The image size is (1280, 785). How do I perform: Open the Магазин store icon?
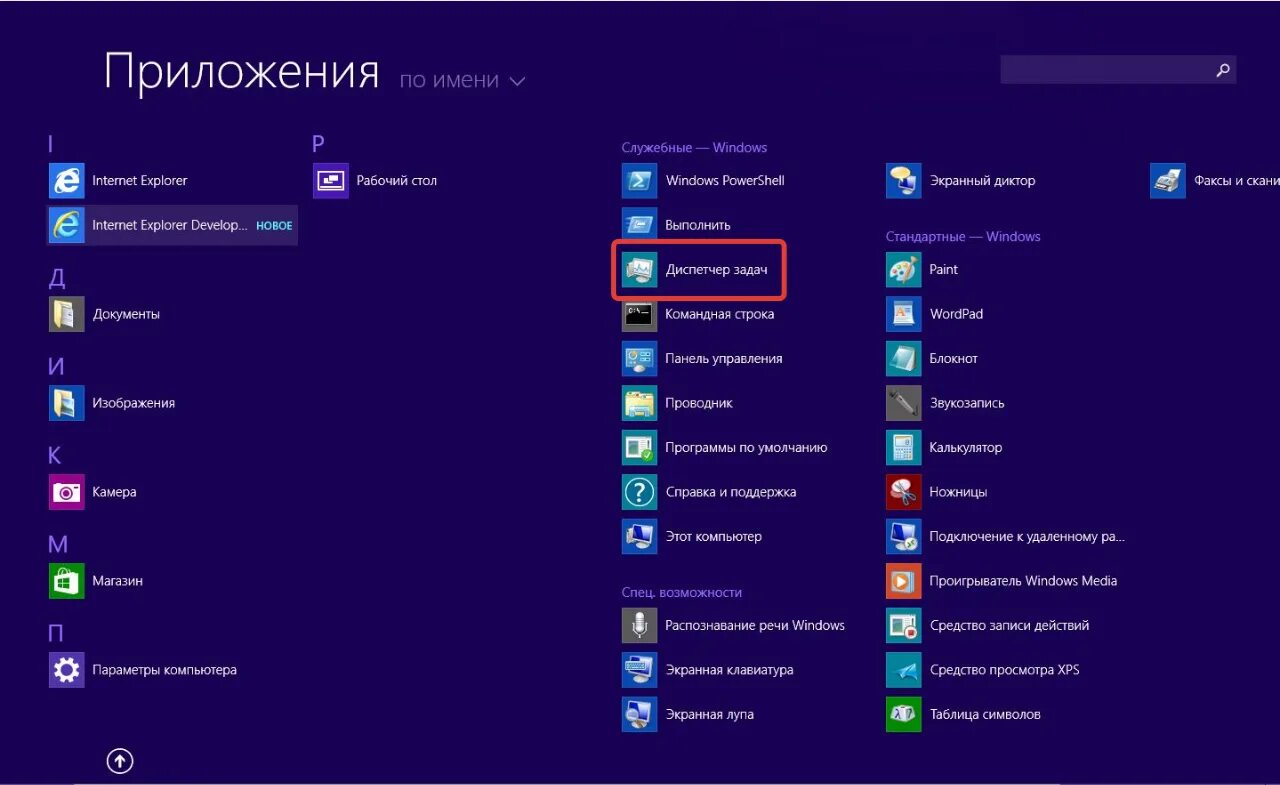click(x=67, y=581)
